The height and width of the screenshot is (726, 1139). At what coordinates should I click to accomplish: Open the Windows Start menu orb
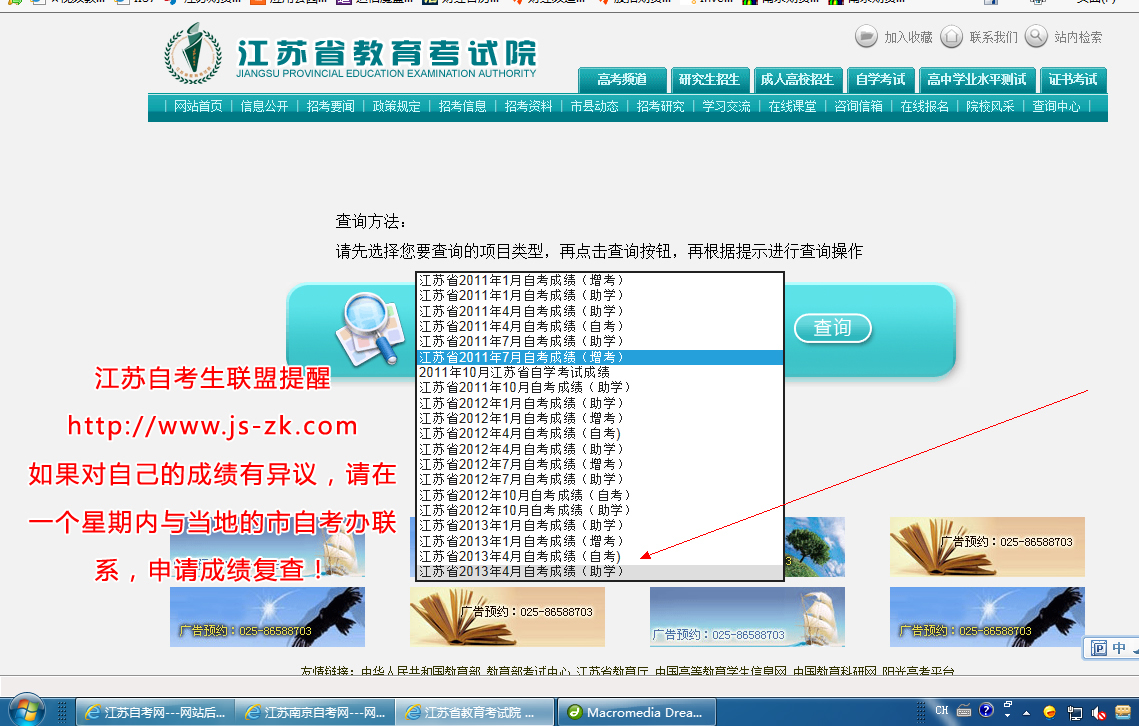[x=27, y=711]
